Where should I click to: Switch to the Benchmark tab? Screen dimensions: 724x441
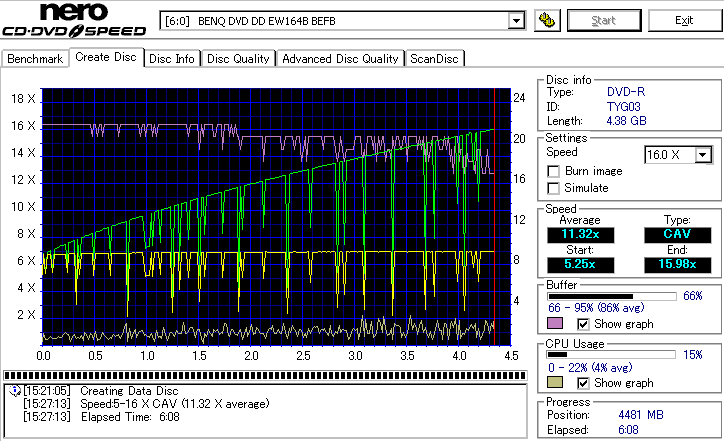[35, 59]
